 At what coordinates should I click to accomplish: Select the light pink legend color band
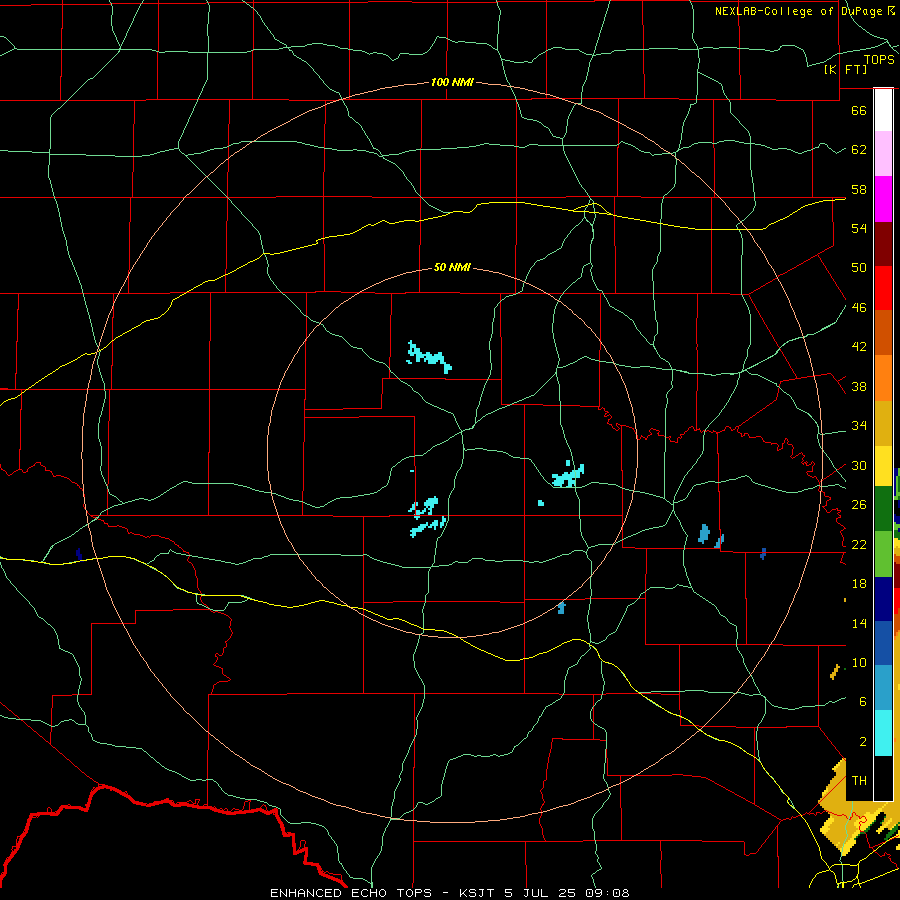click(883, 154)
